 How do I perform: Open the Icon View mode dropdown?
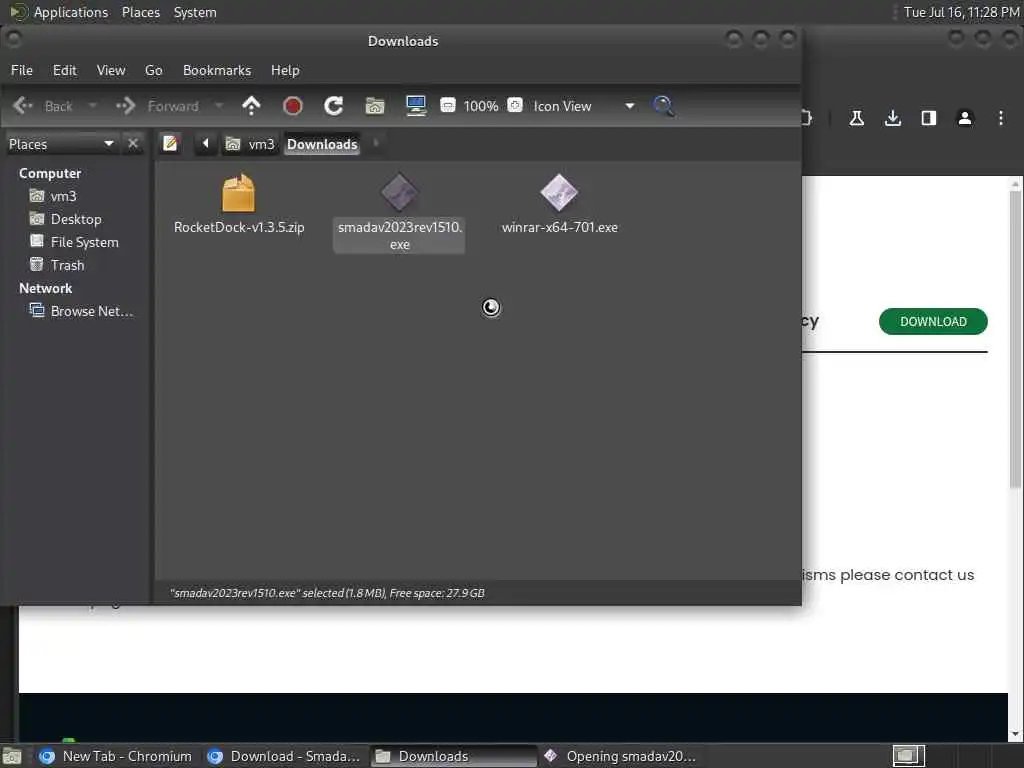pyautogui.click(x=583, y=106)
